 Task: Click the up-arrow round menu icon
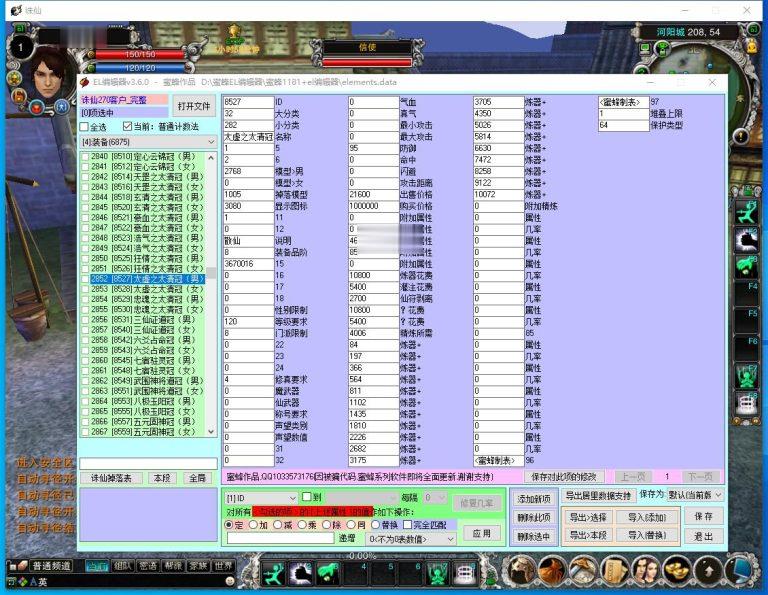708,571
